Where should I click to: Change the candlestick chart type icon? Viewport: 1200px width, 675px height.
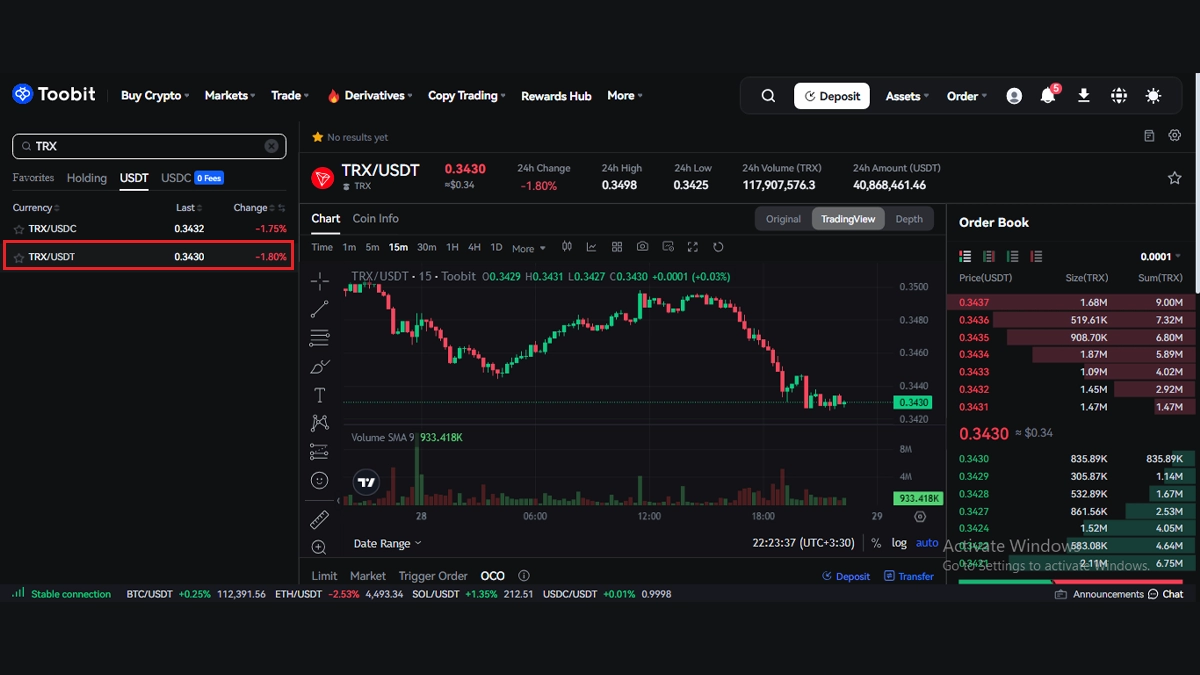point(567,247)
